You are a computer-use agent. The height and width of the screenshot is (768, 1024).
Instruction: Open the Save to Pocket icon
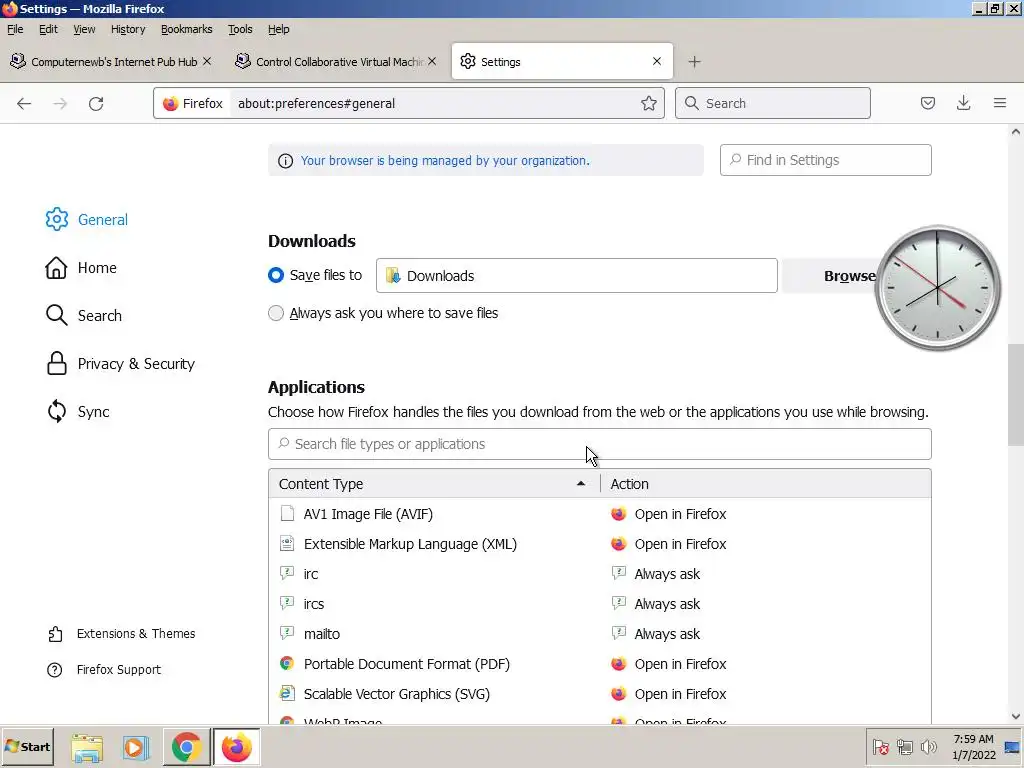(x=927, y=103)
